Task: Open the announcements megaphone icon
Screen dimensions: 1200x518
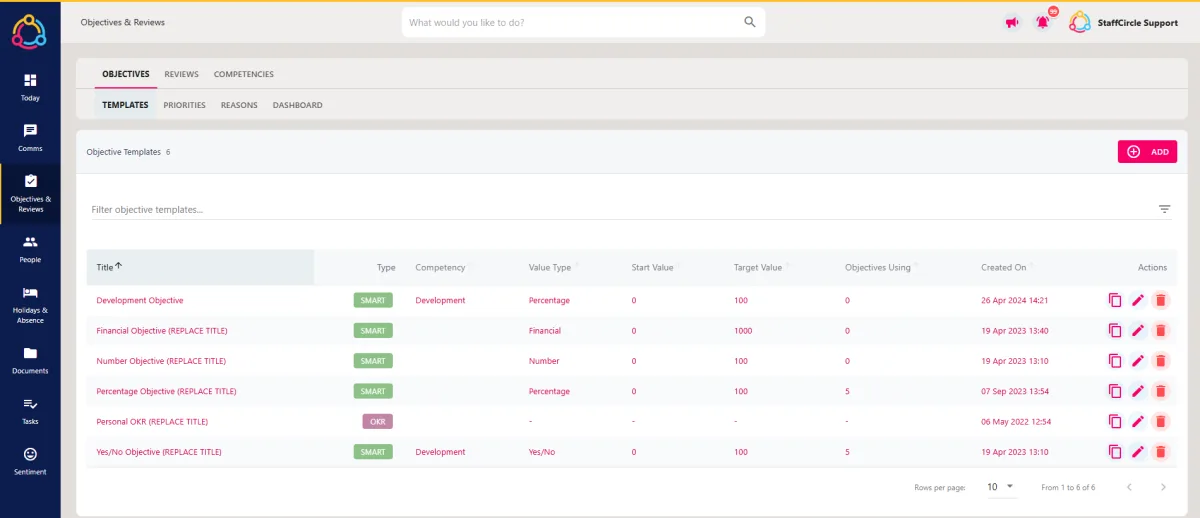Action: click(1011, 22)
